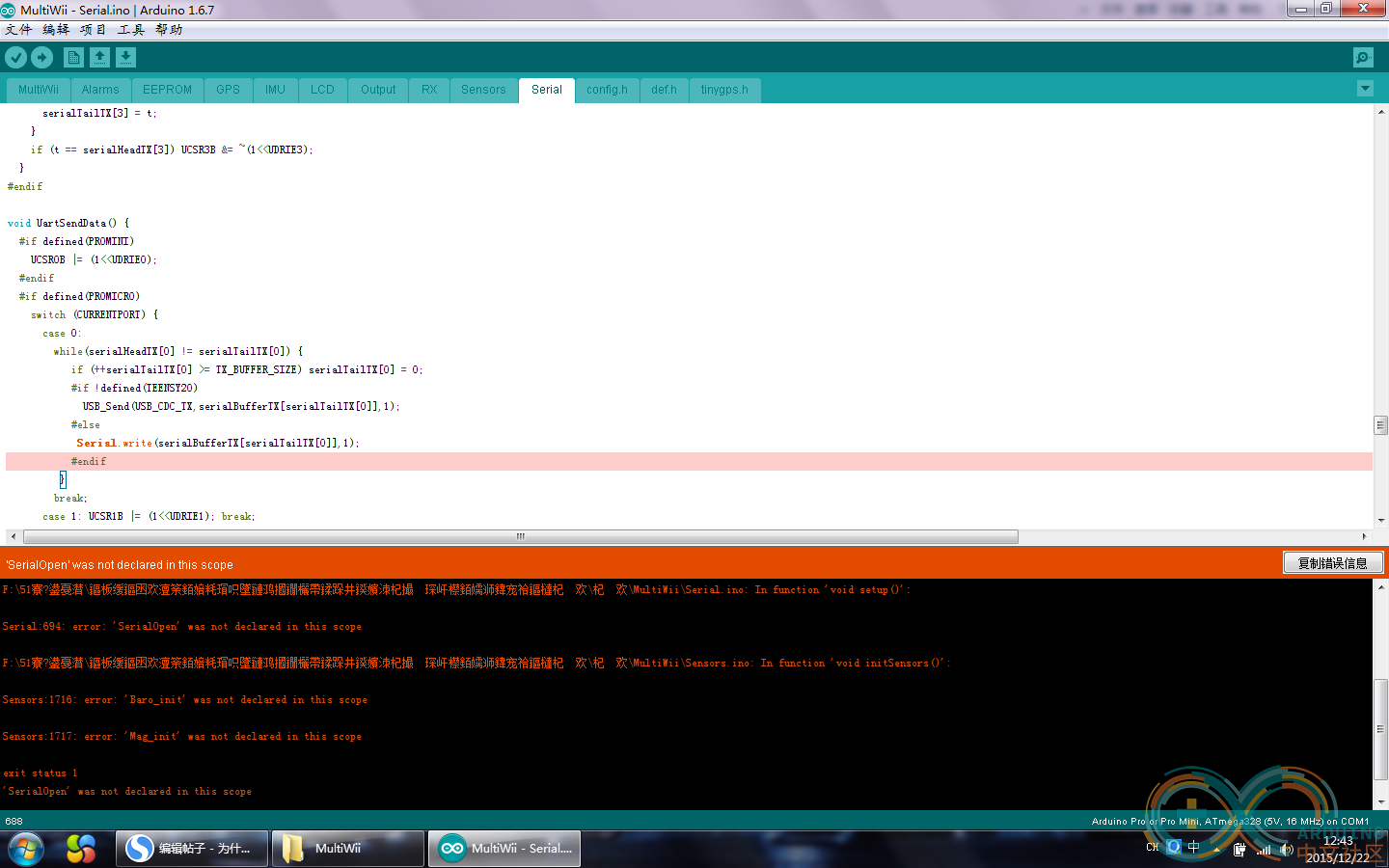Click editor horizontal scrollbar thumb
The image size is (1389, 868).
pos(521,536)
